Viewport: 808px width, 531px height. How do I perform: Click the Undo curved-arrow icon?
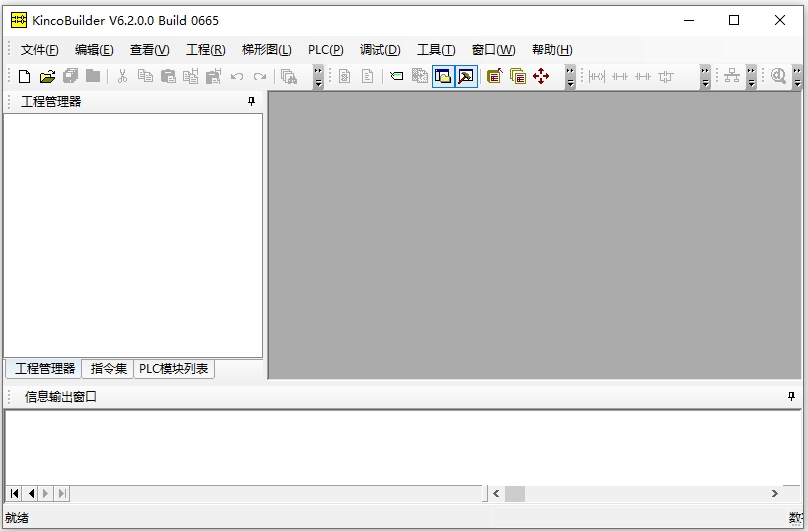[x=237, y=77]
